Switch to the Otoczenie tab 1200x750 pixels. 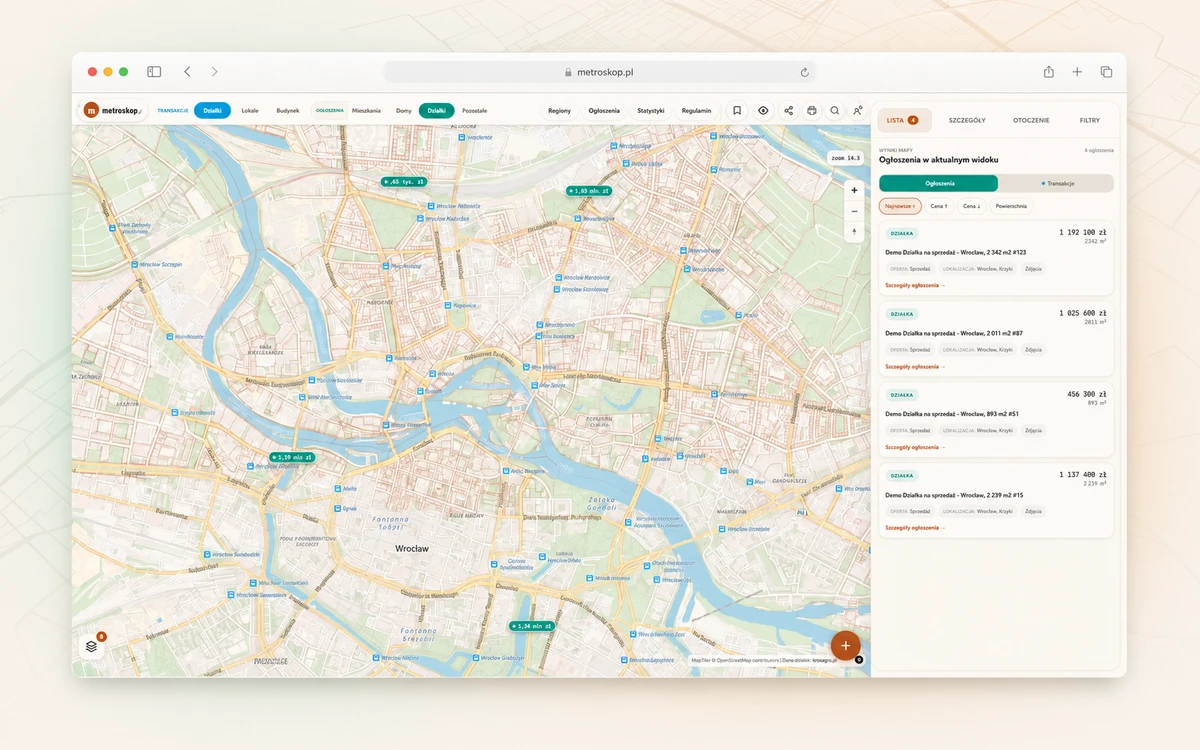(x=1031, y=120)
